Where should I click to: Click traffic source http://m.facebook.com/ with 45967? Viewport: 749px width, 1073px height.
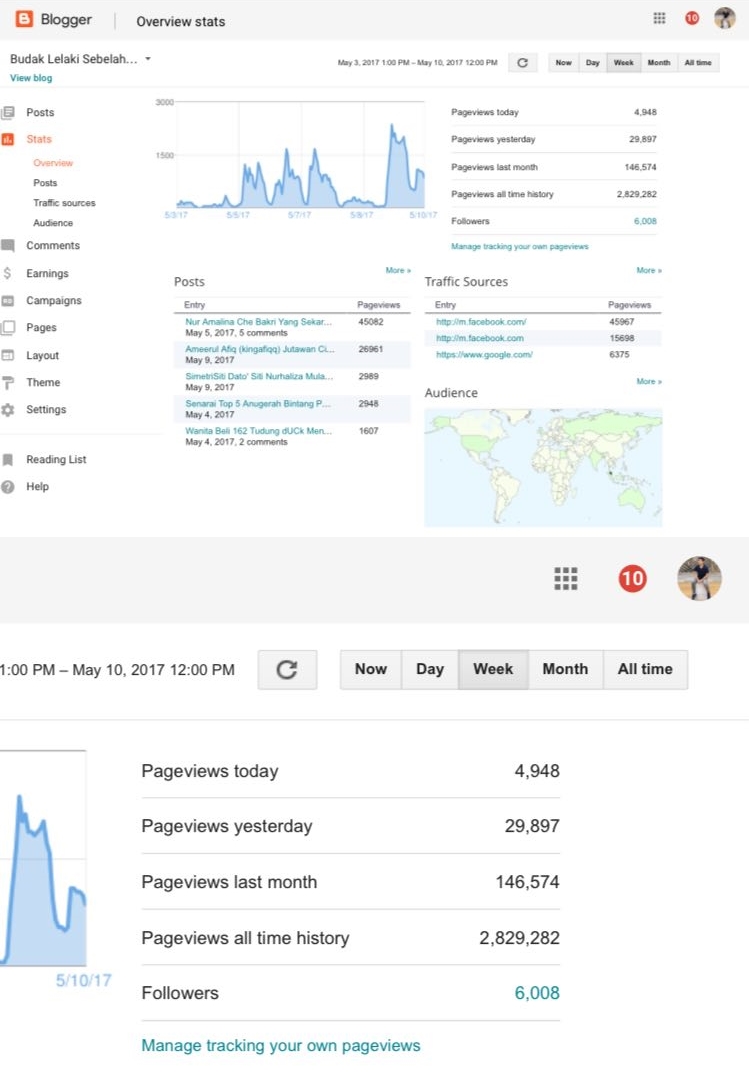[x=481, y=322]
